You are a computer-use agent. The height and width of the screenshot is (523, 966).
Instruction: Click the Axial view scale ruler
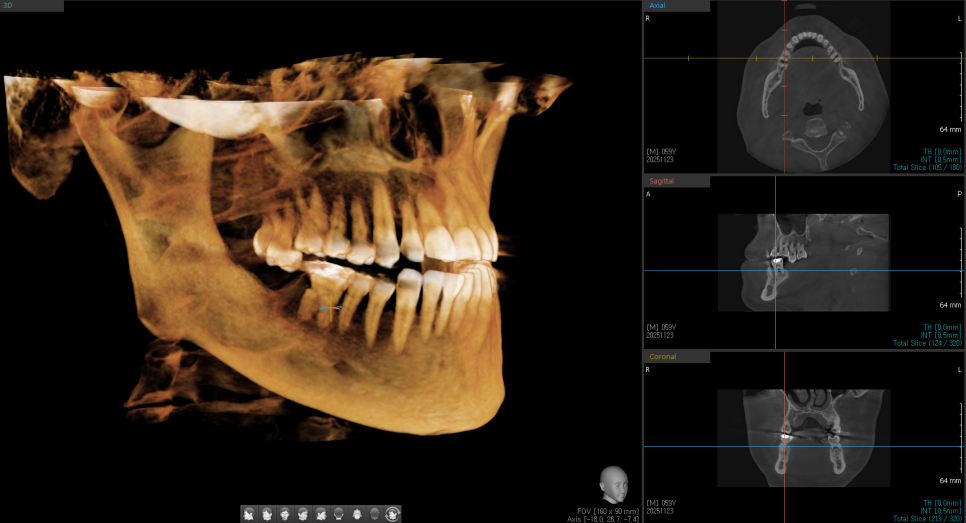(x=950, y=129)
